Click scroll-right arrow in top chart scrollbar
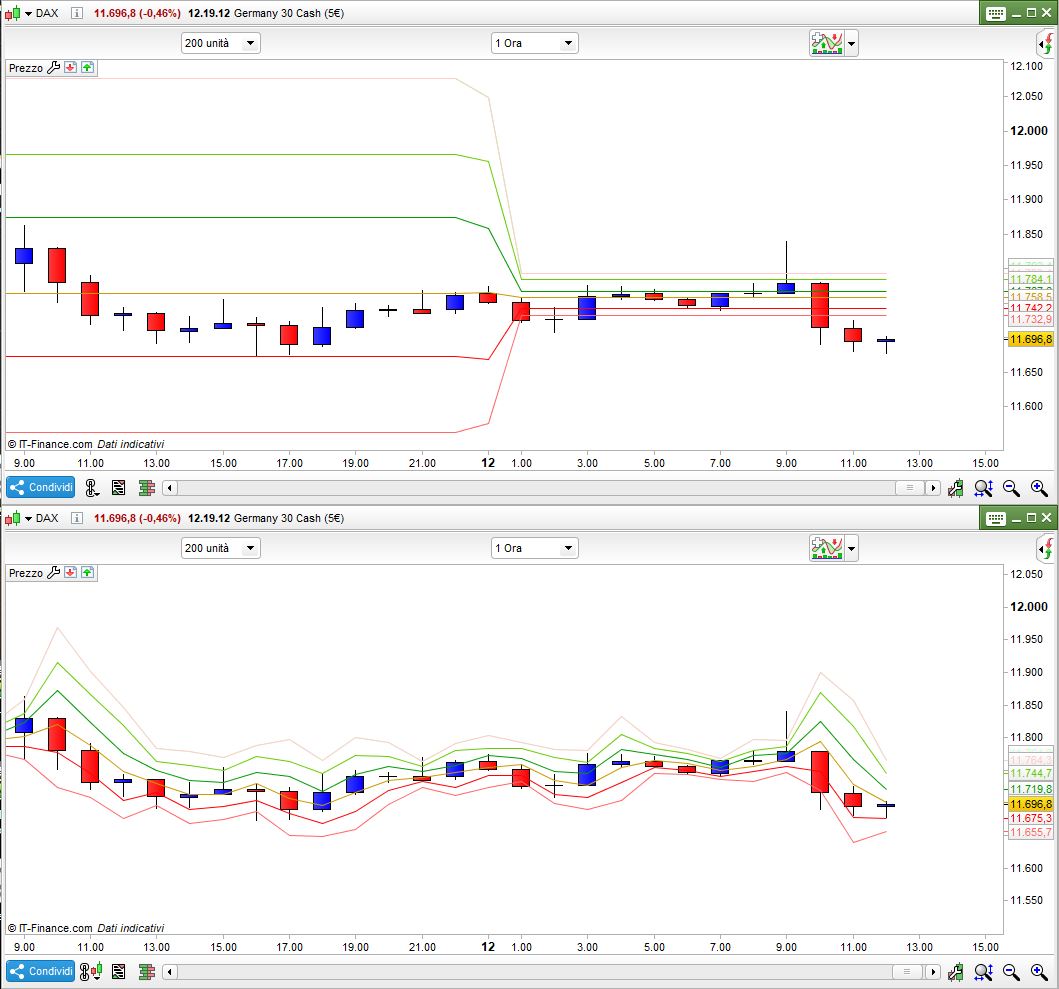Viewport: 1059px width, 989px height. click(933, 488)
